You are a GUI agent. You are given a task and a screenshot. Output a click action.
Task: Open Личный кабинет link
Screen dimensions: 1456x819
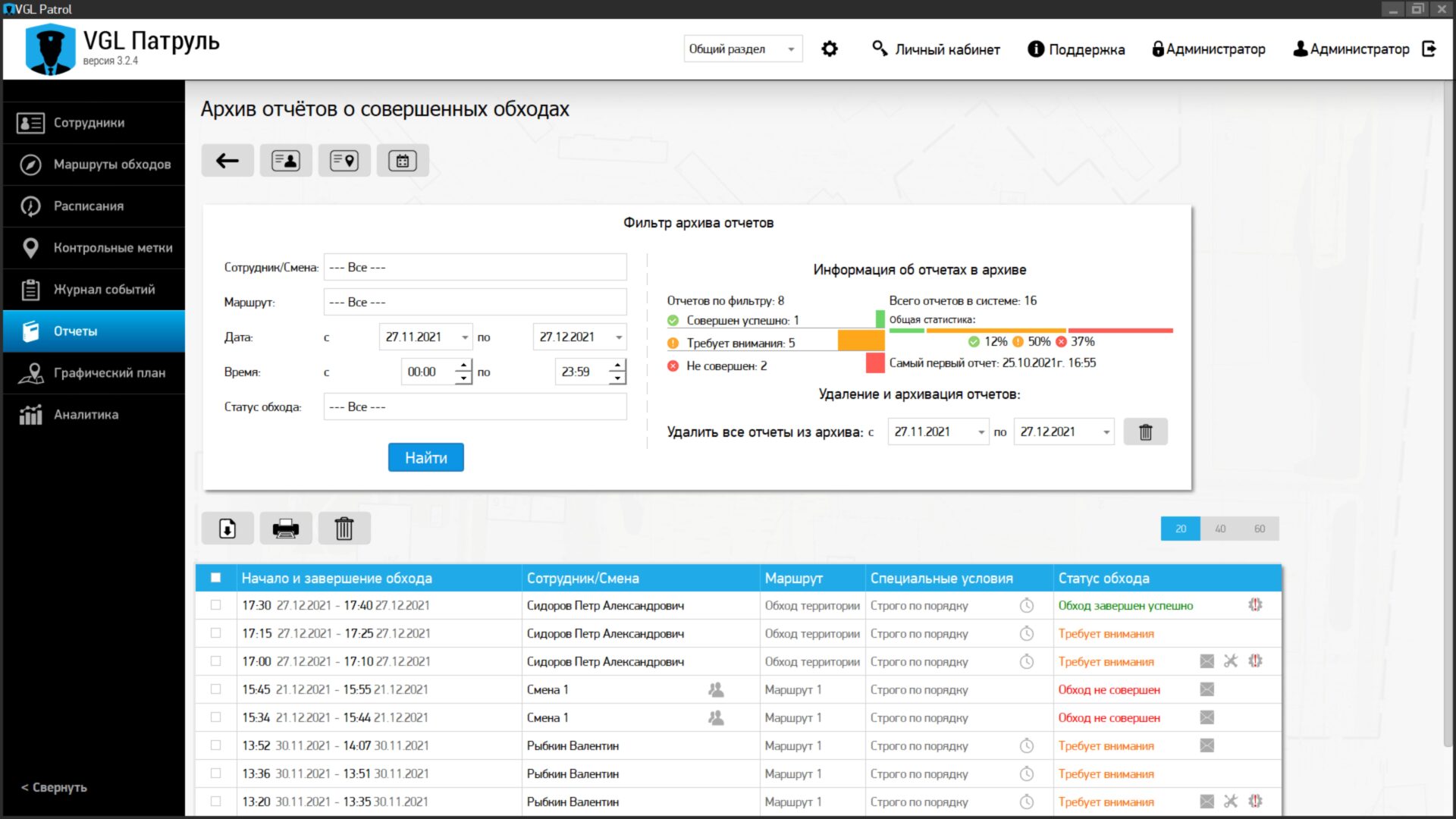(936, 49)
